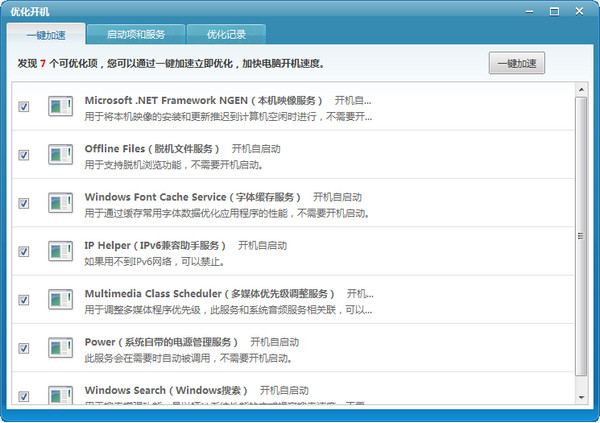Click 开机自启动 status beside Windows Font Cache
Image resolution: width=600 pixels, height=423 pixels.
click(x=337, y=197)
